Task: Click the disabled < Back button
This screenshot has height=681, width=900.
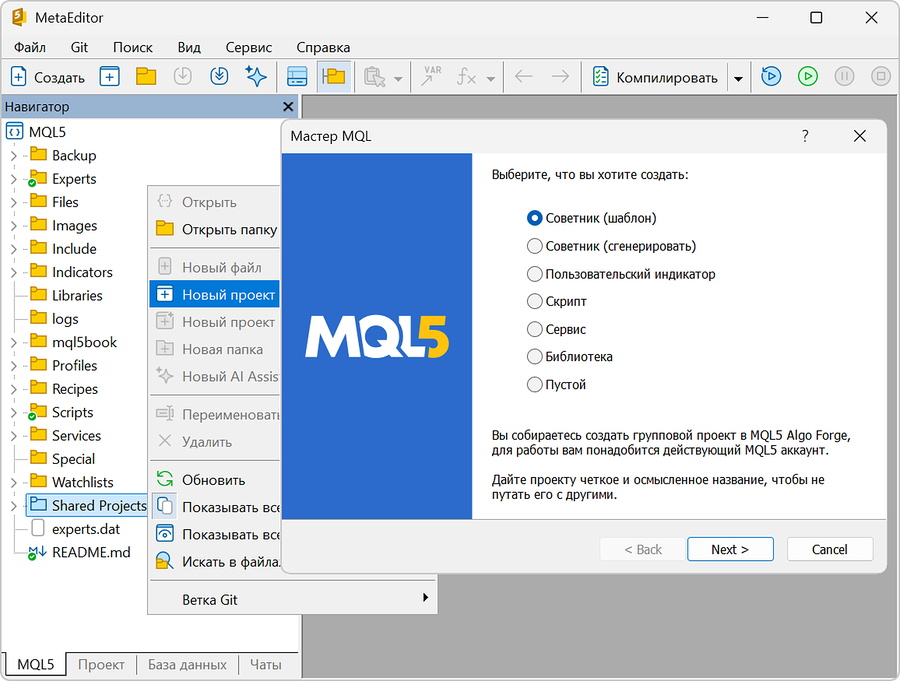Action: click(643, 550)
